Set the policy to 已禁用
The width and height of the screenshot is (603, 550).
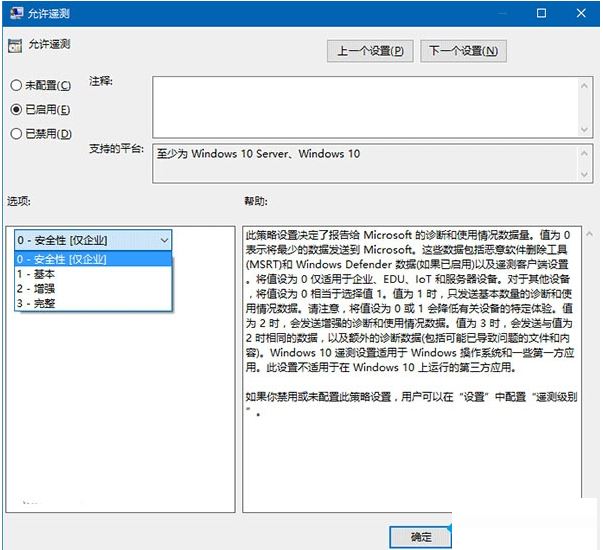pyautogui.click(x=16, y=133)
